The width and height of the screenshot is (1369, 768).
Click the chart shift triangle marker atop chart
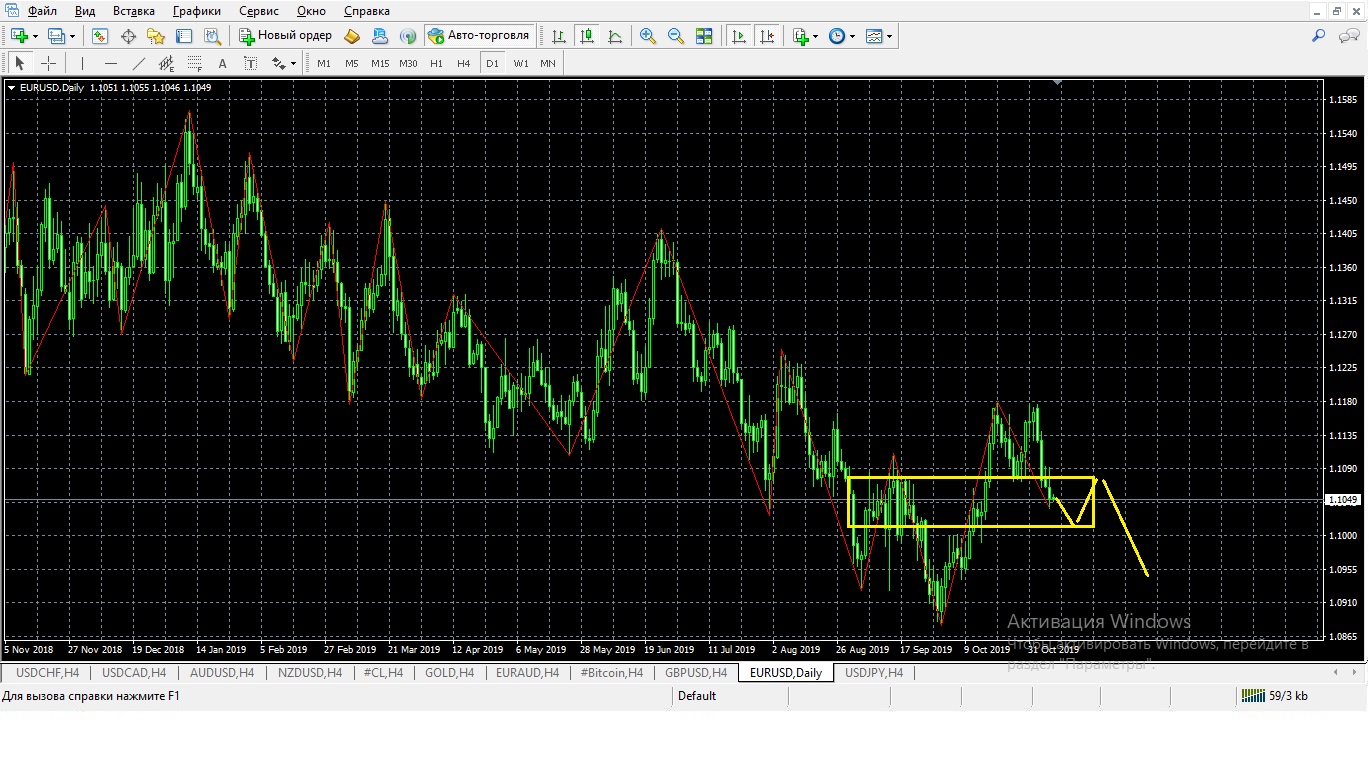[x=1058, y=83]
